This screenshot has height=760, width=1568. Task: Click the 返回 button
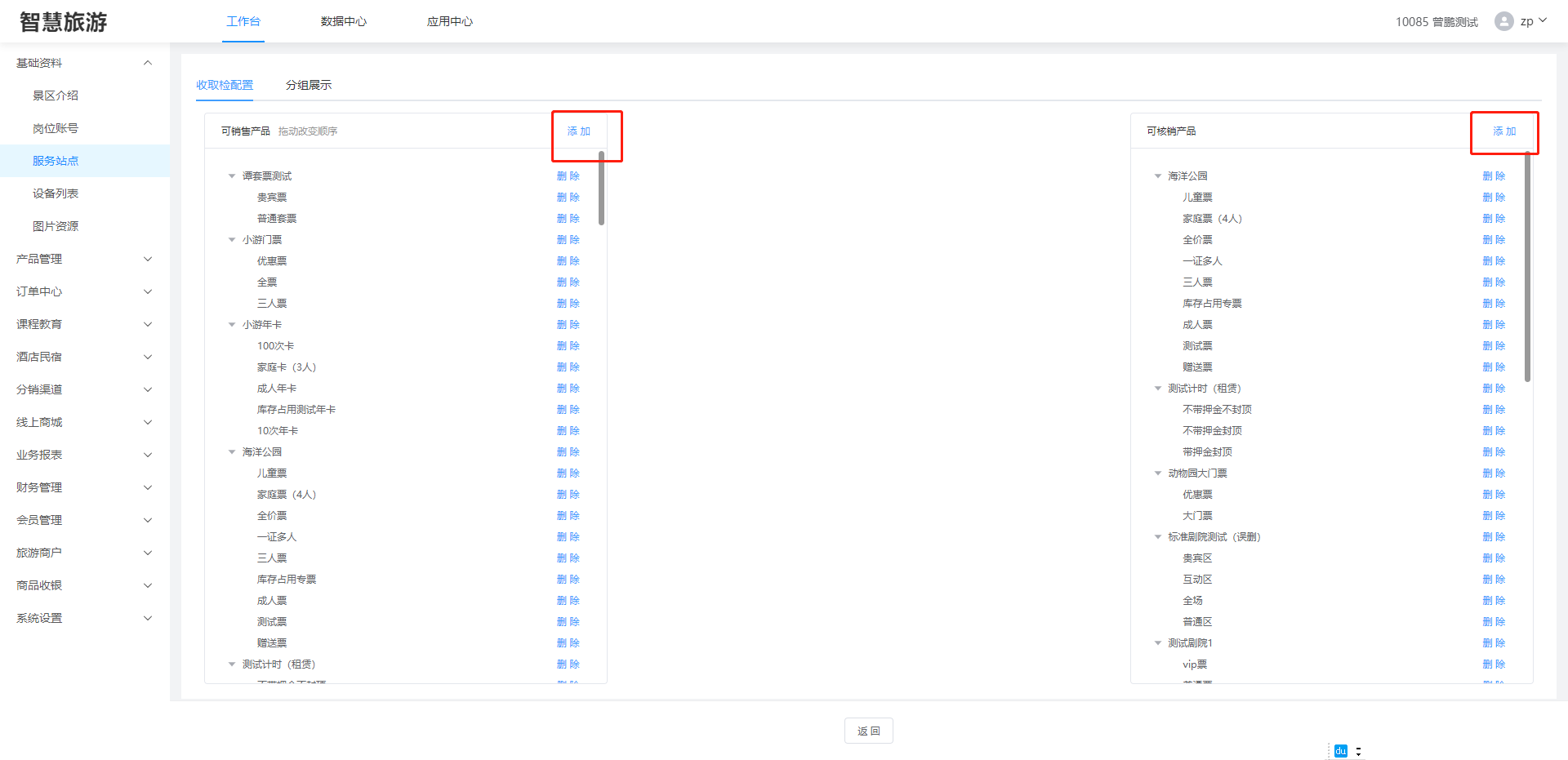pyautogui.click(x=868, y=731)
